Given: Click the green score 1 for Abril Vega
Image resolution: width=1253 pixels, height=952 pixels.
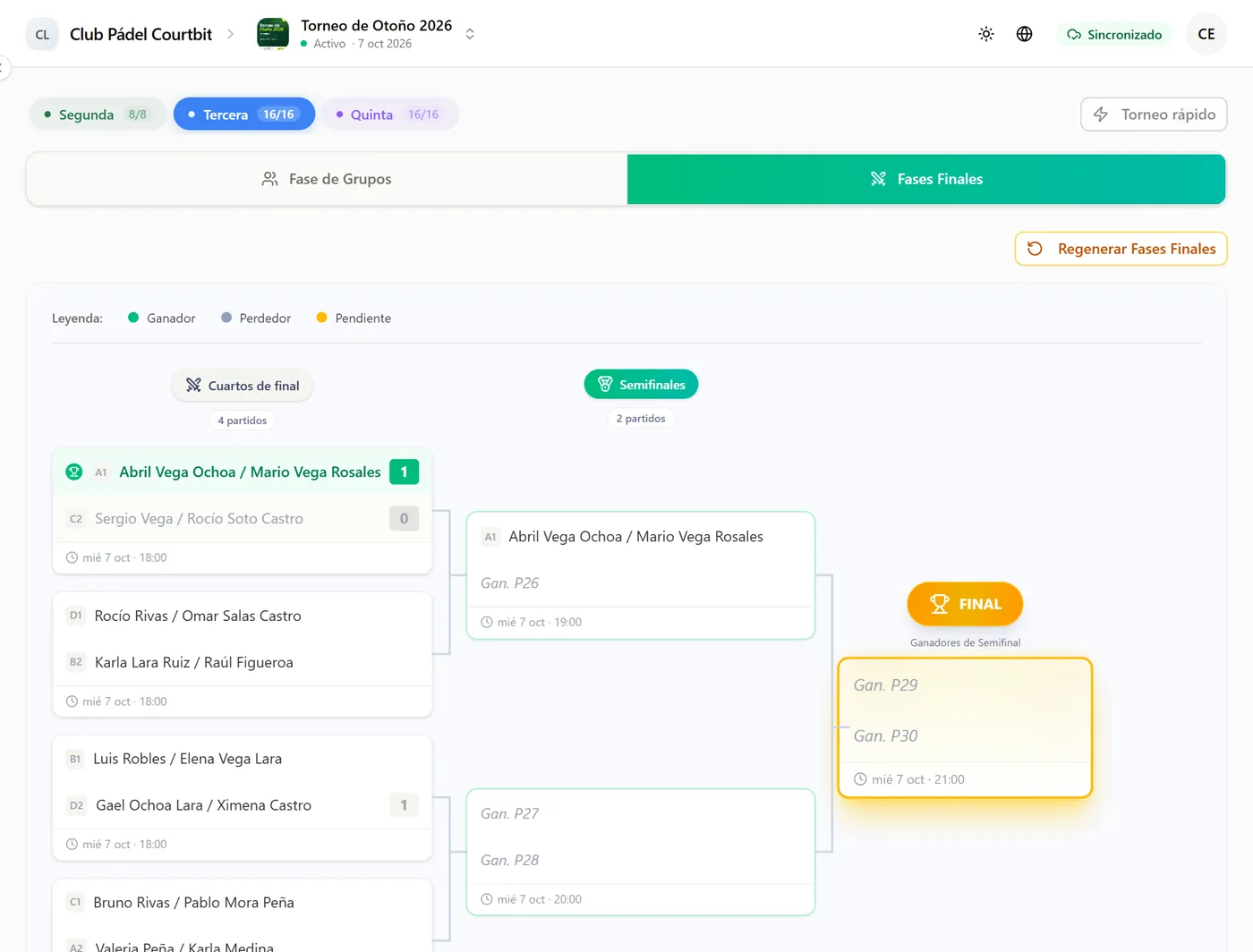Looking at the screenshot, I should click(x=404, y=472).
